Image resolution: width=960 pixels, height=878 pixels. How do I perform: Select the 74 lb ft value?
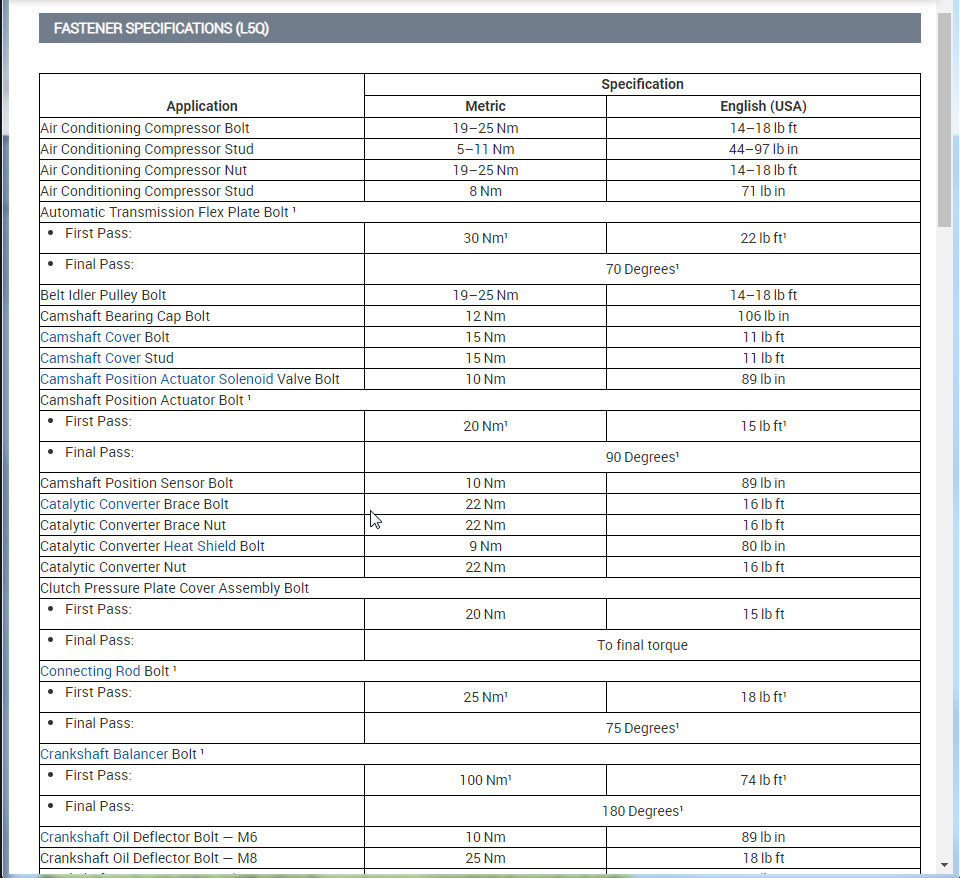click(x=763, y=779)
